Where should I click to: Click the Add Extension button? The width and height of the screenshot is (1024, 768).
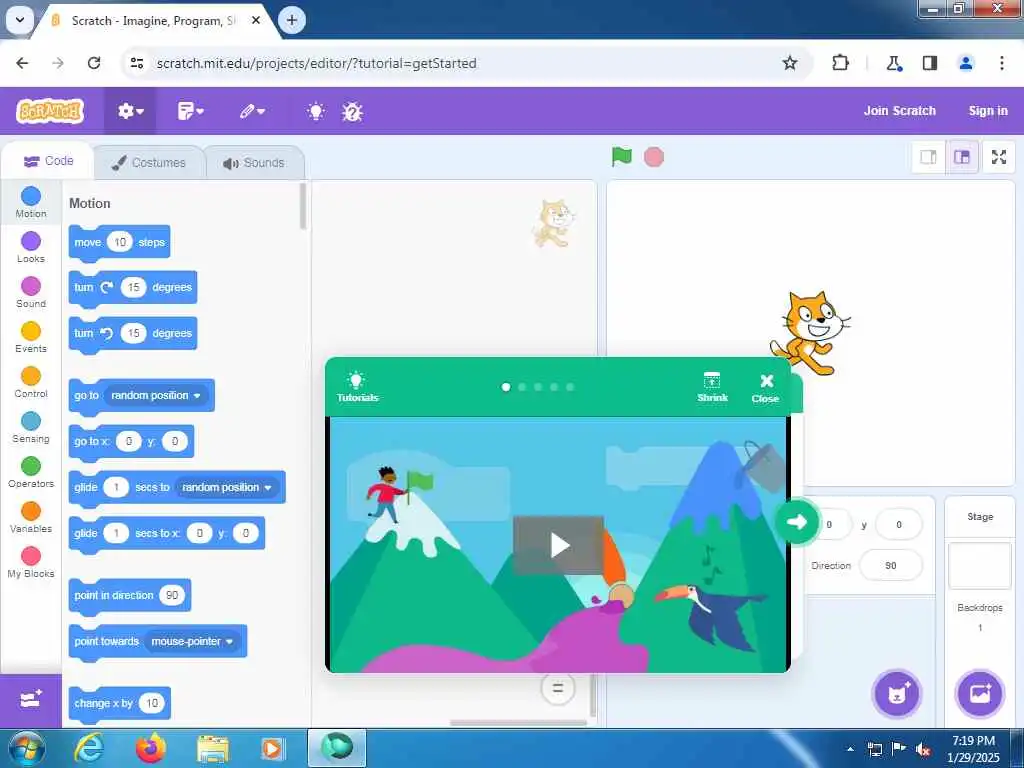tap(31, 700)
